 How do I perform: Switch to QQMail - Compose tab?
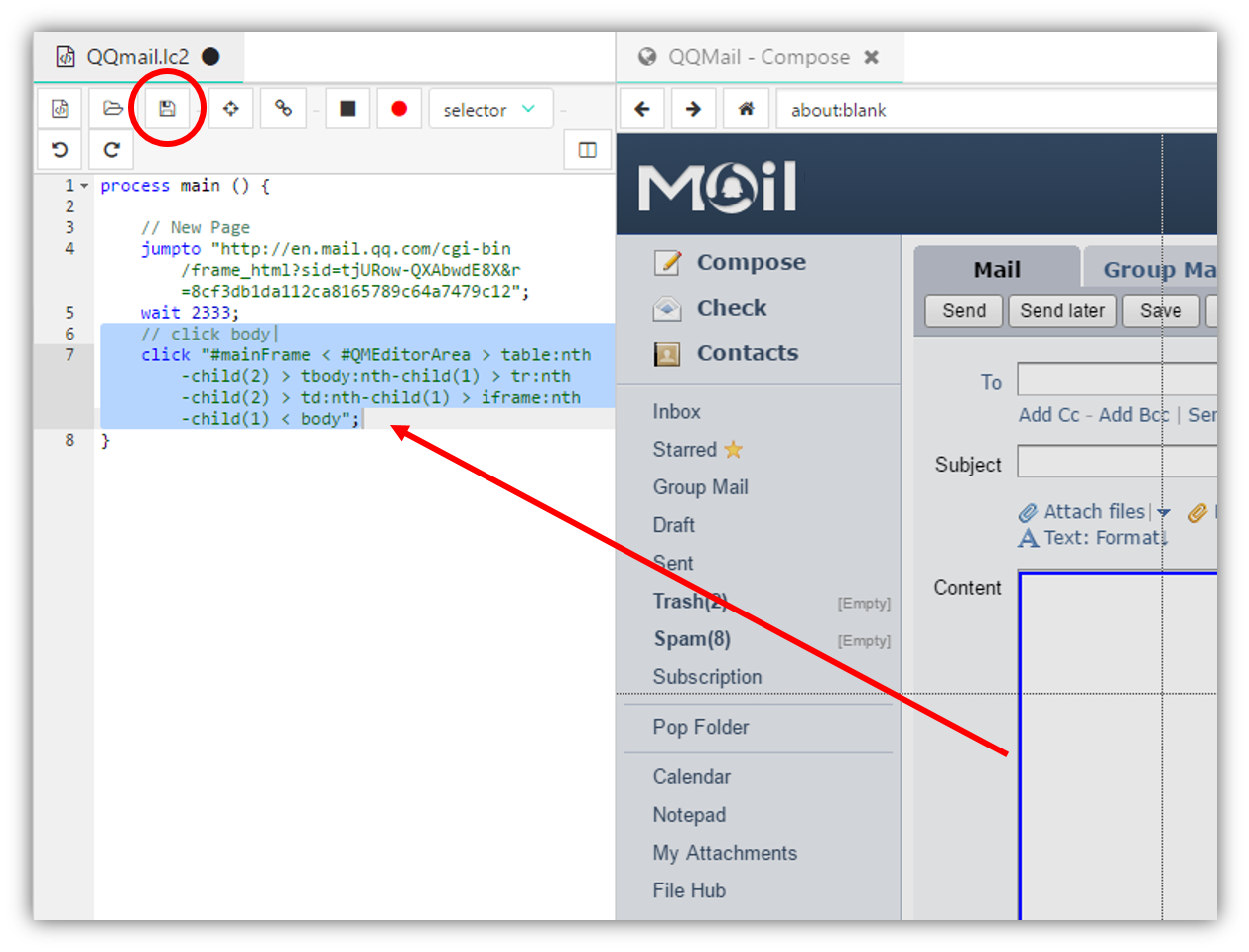[x=759, y=57]
